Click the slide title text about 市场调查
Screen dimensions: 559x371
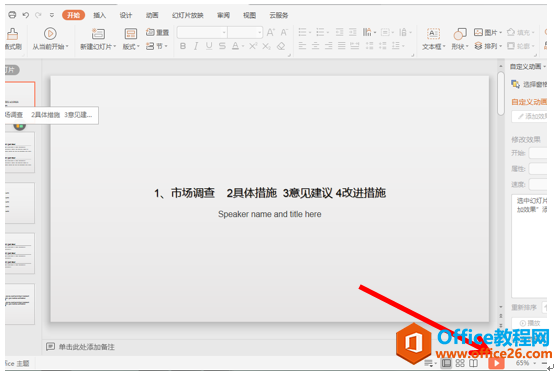coord(270,193)
